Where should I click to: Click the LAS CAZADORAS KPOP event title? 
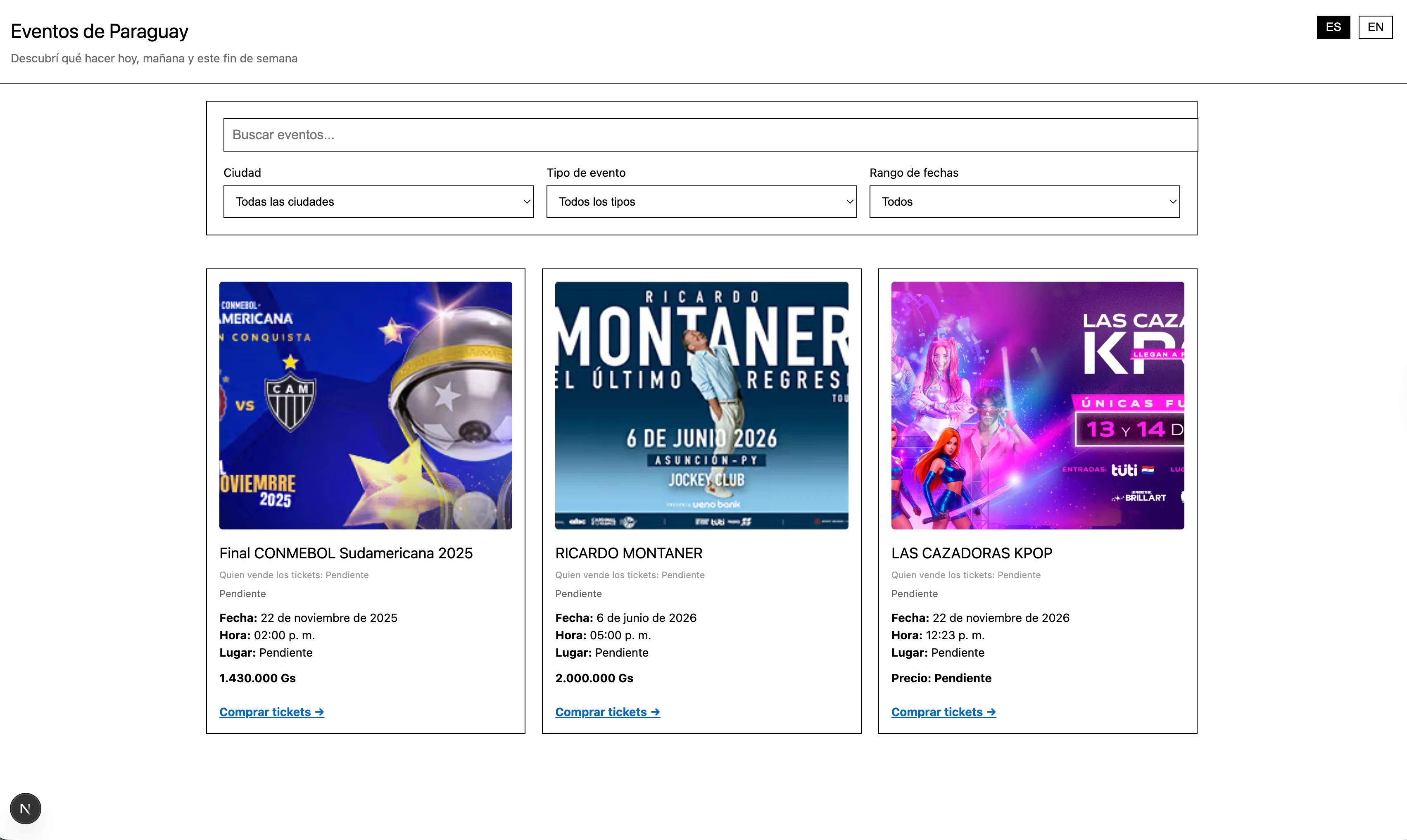pos(971,553)
